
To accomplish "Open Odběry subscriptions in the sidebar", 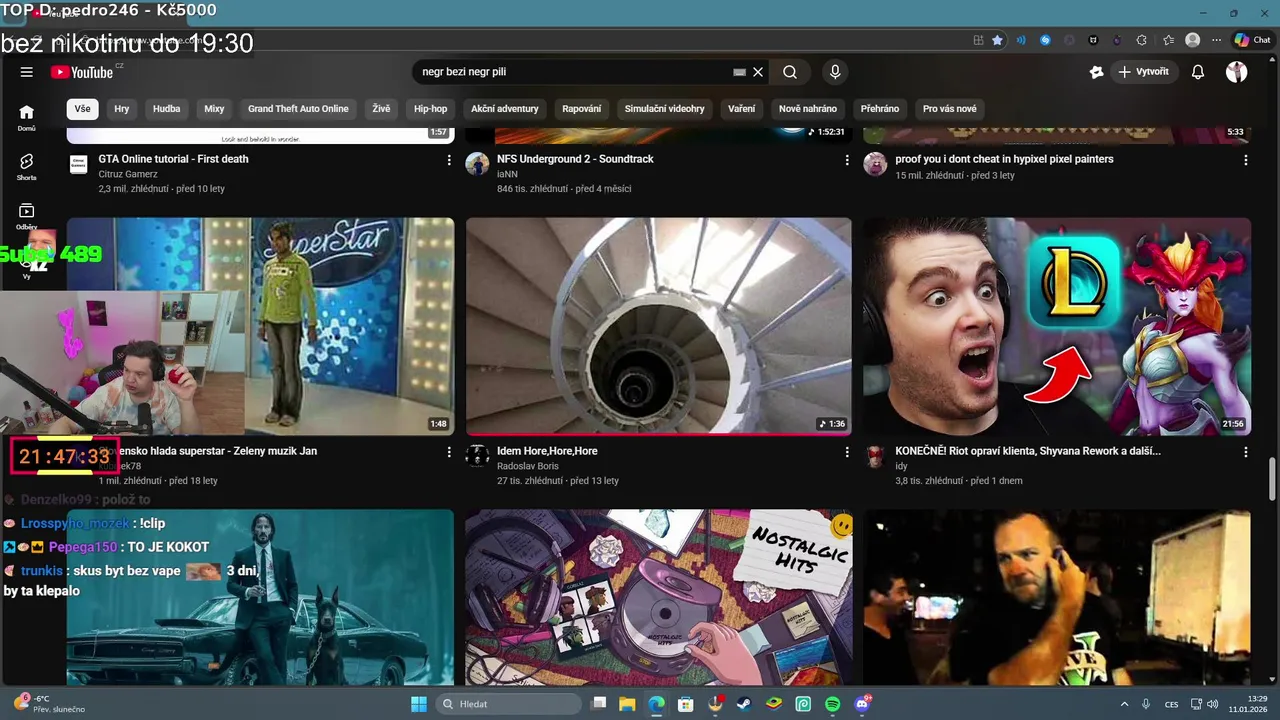I will pyautogui.click(x=27, y=216).
